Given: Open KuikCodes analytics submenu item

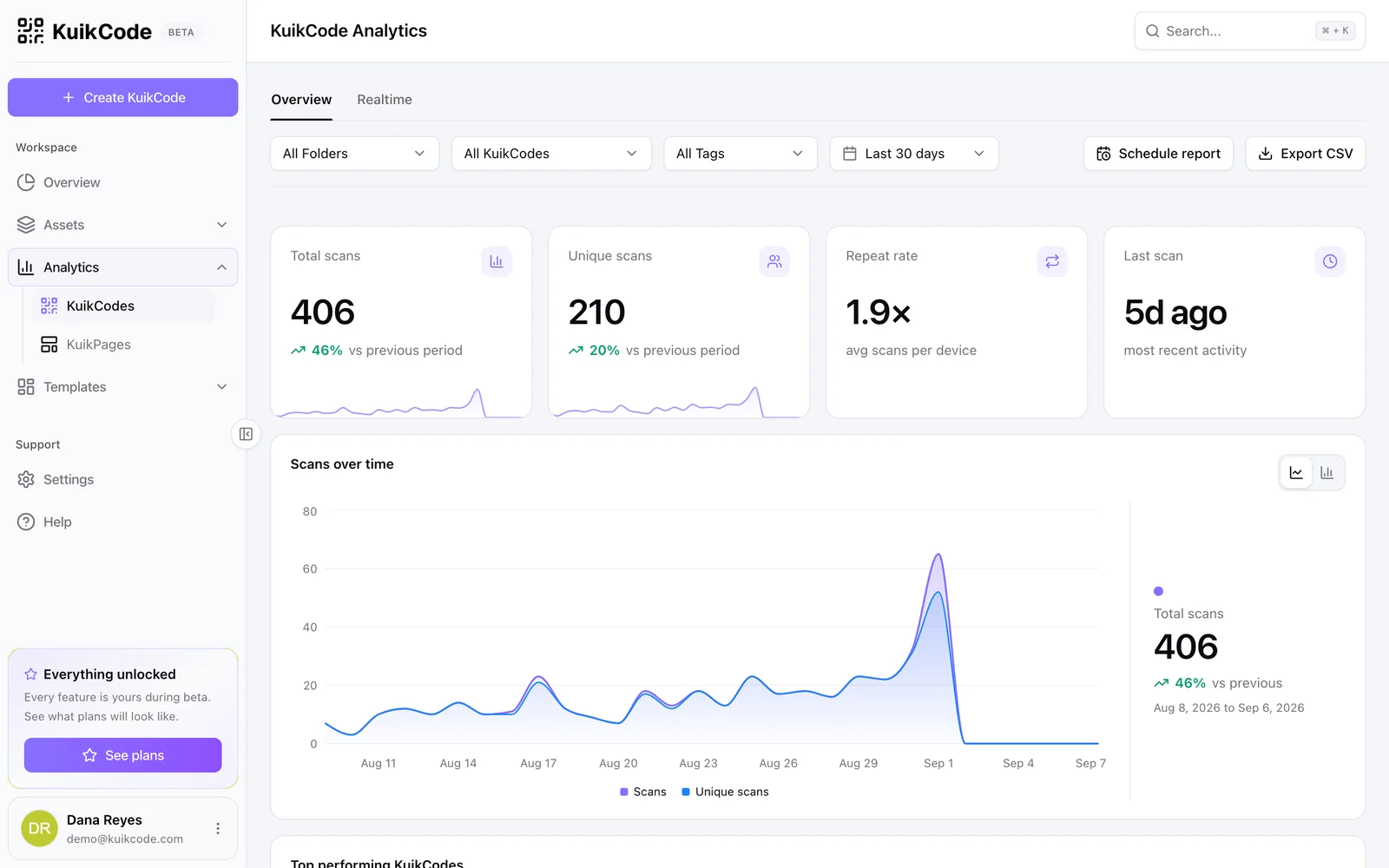Looking at the screenshot, I should pyautogui.click(x=123, y=306).
